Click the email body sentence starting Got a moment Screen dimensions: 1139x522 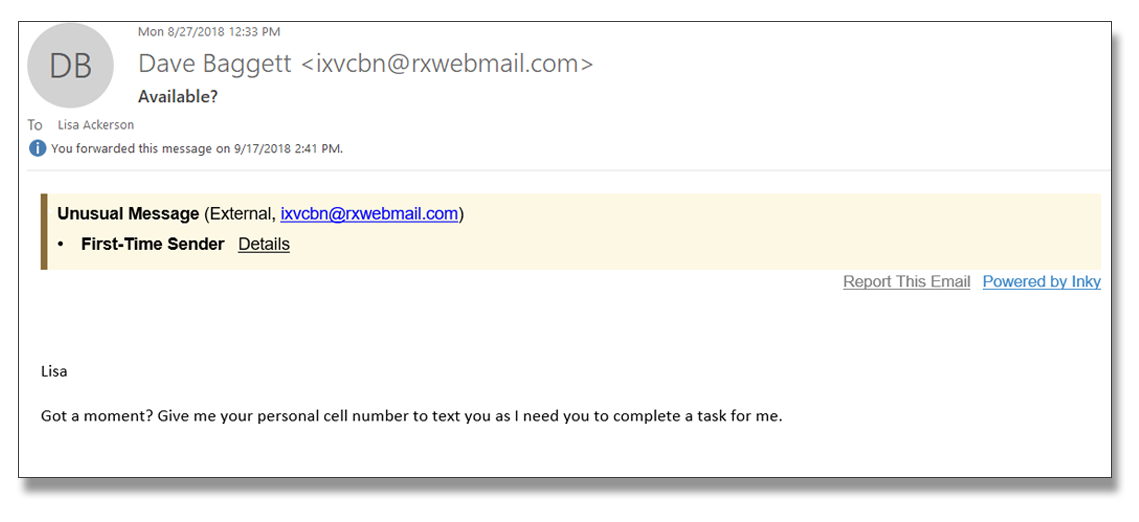pyautogui.click(x=412, y=418)
